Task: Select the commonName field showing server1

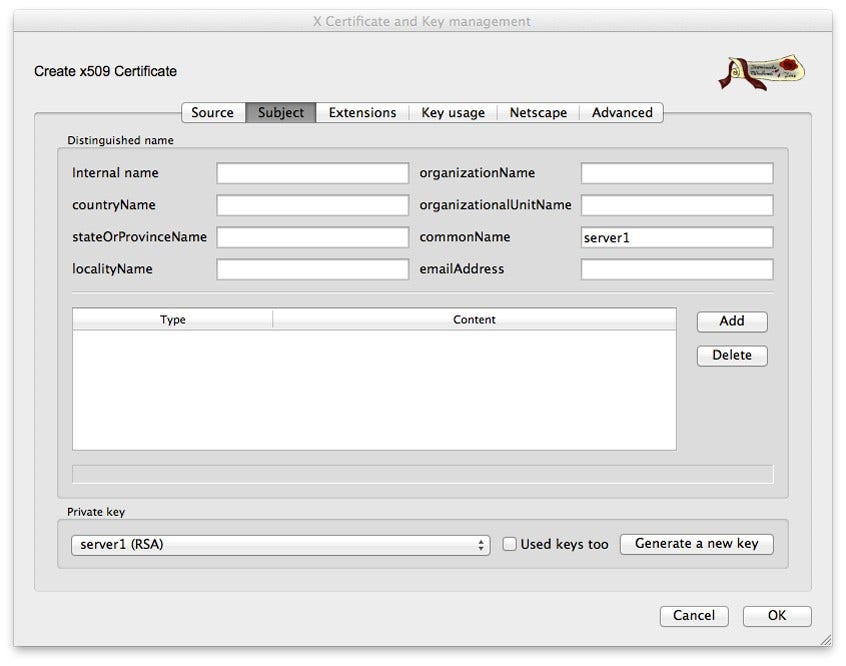Action: point(675,237)
